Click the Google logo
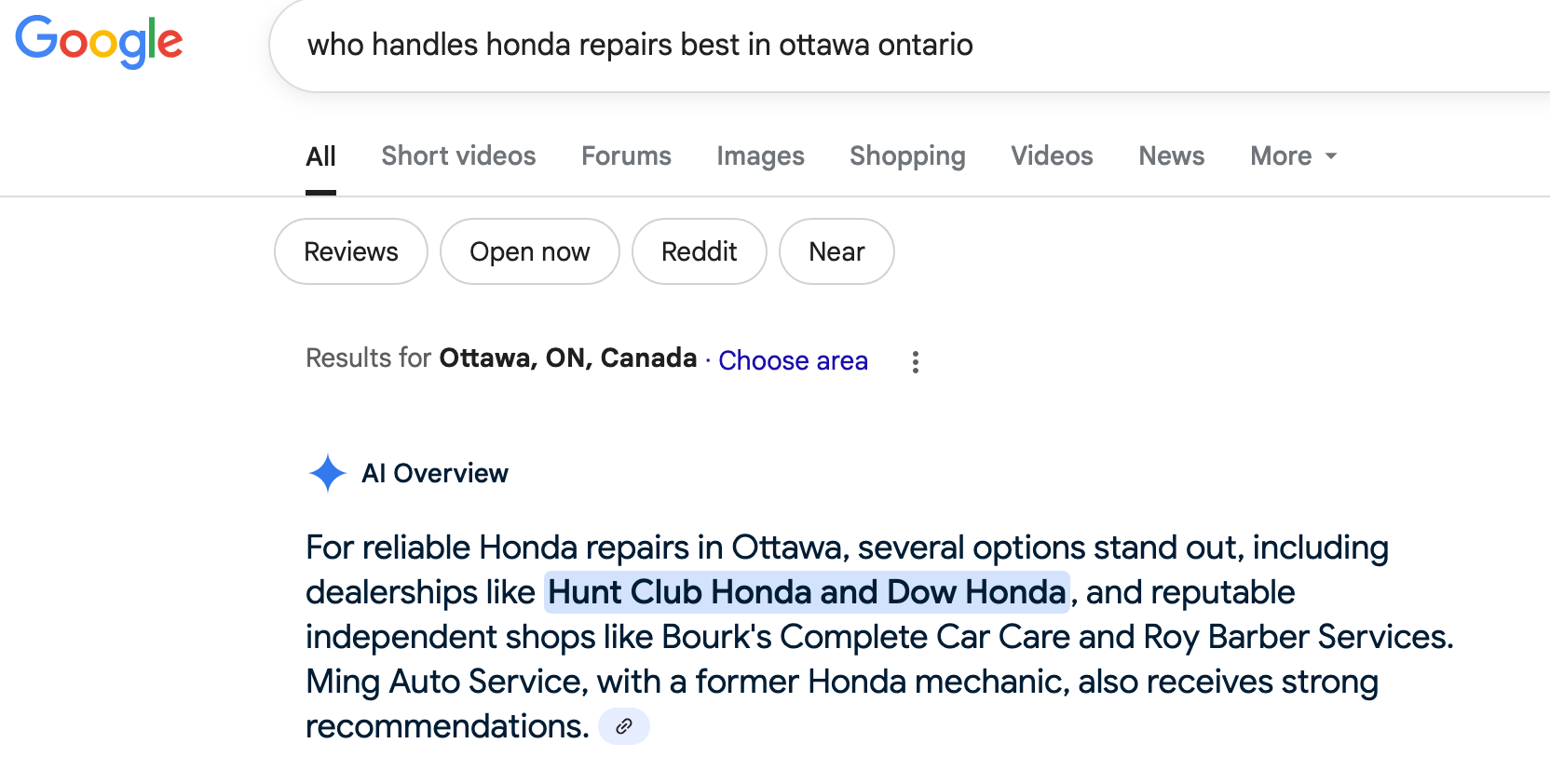This screenshot has height=784, width=1550. pyautogui.click(x=99, y=42)
